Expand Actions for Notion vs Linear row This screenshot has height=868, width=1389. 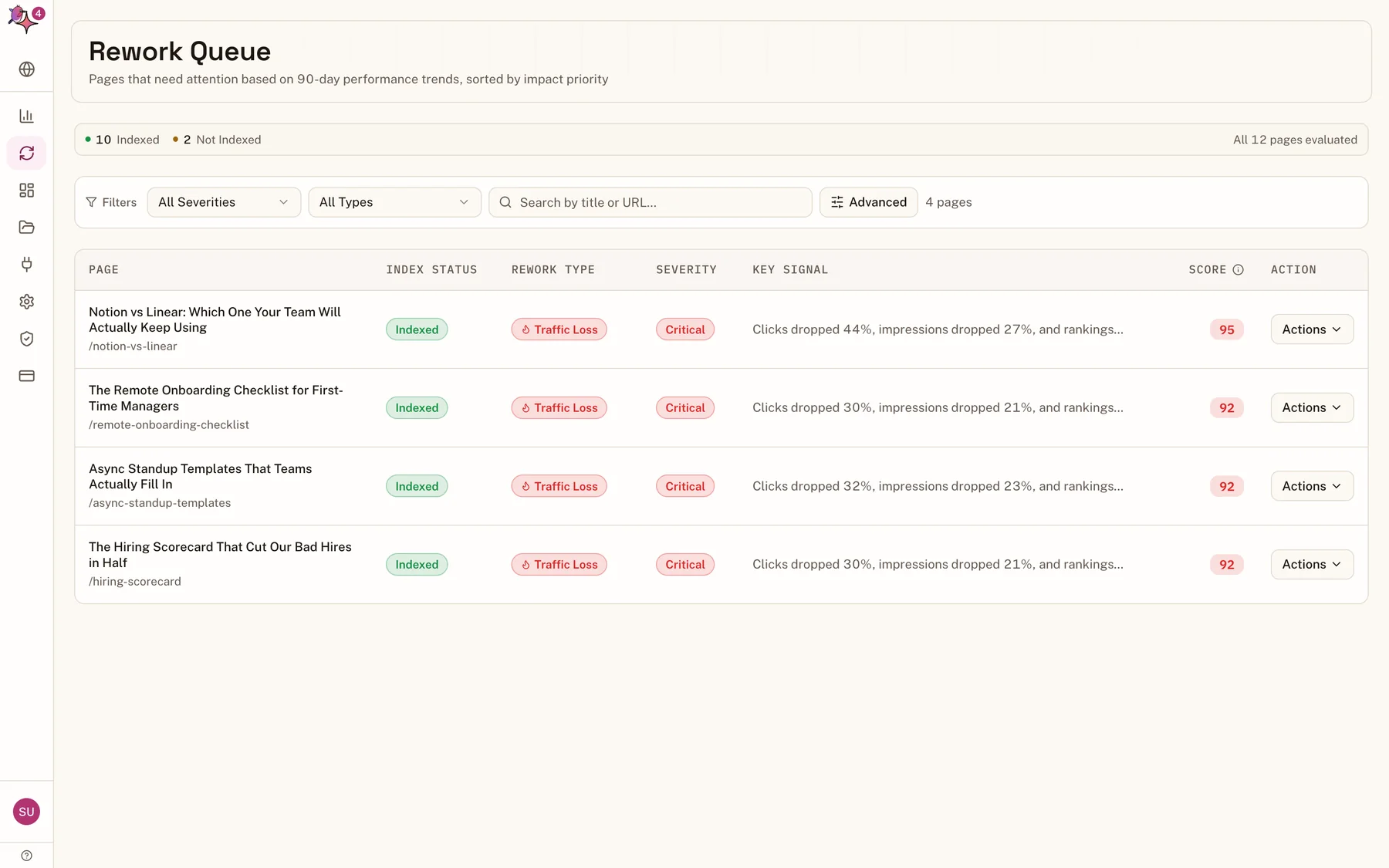click(1312, 329)
